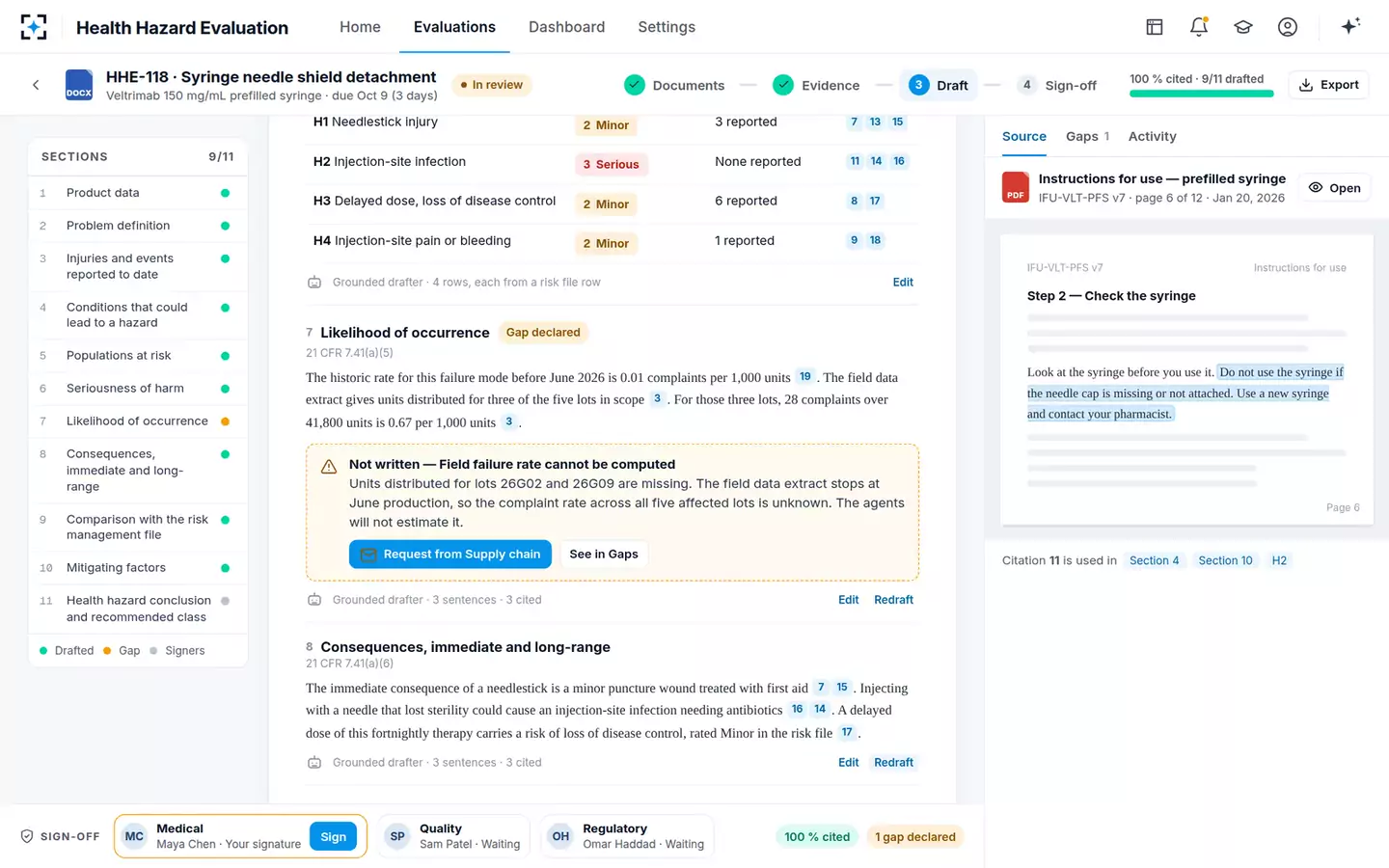
Task: Click the app logo icon
Action: 34,27
